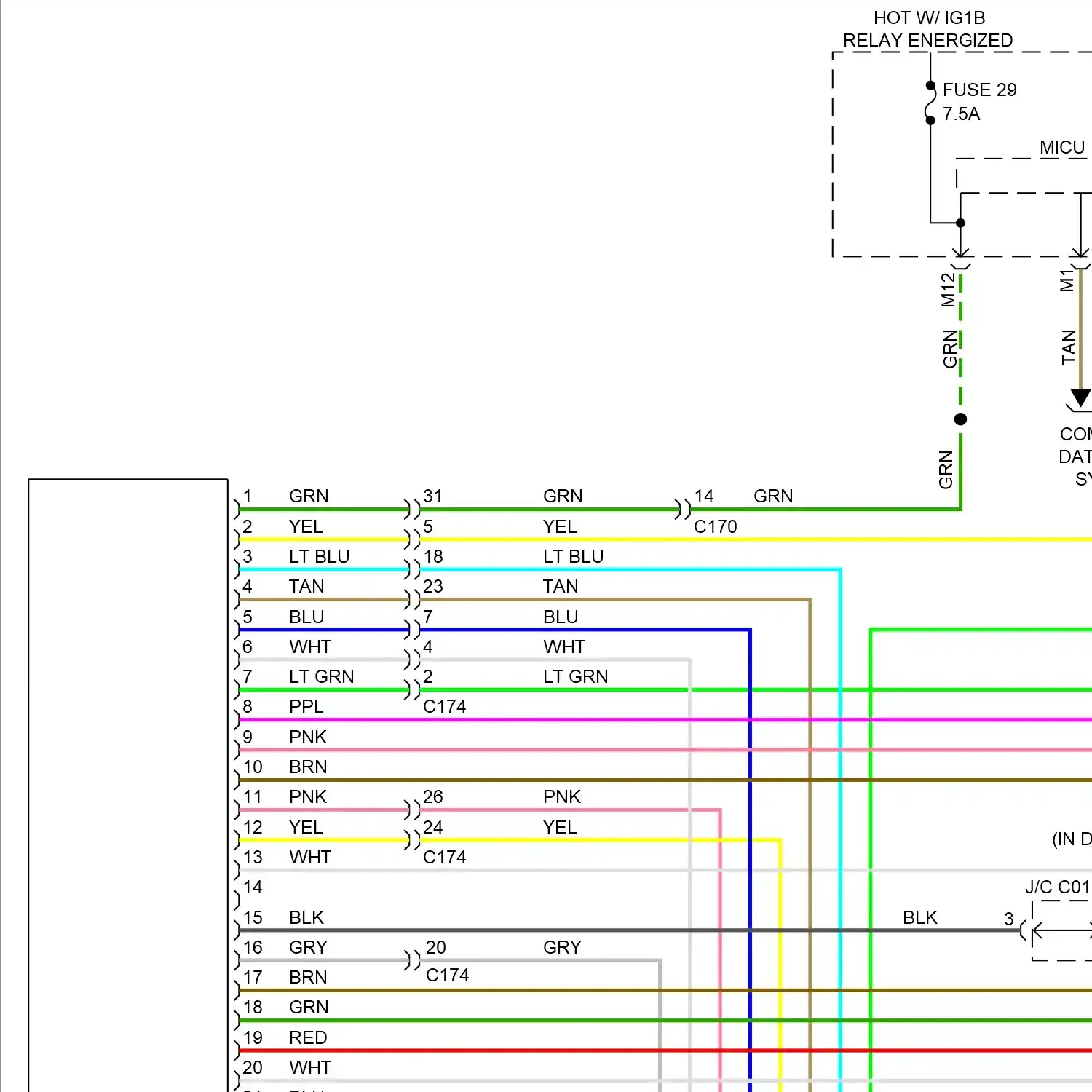Click the black arrowhead below the TAN wire
Screen dimensions: 1092x1092
(x=1081, y=398)
